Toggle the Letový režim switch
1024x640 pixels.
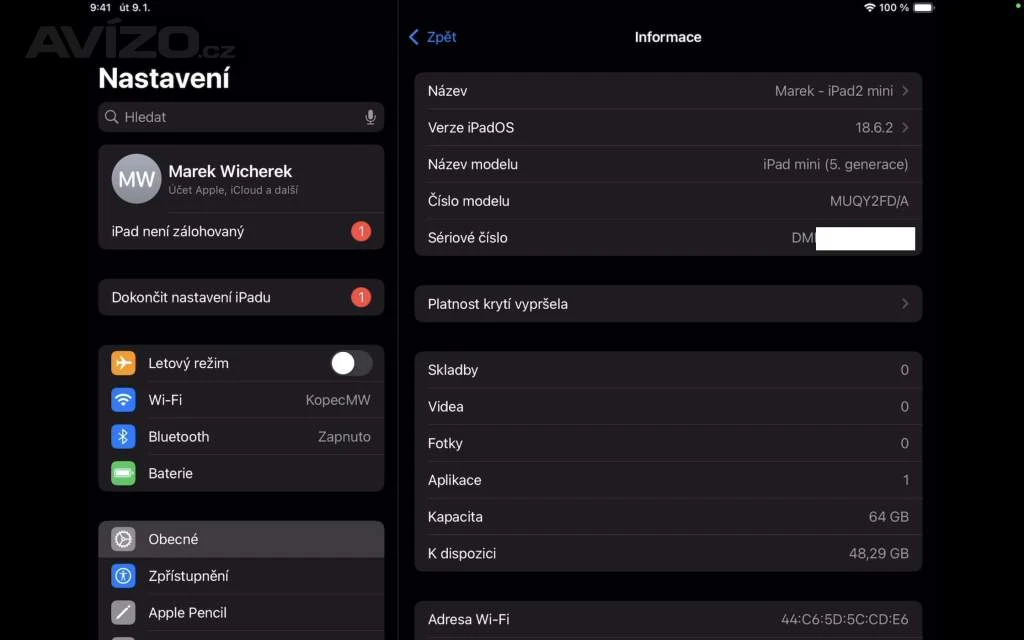click(x=351, y=363)
